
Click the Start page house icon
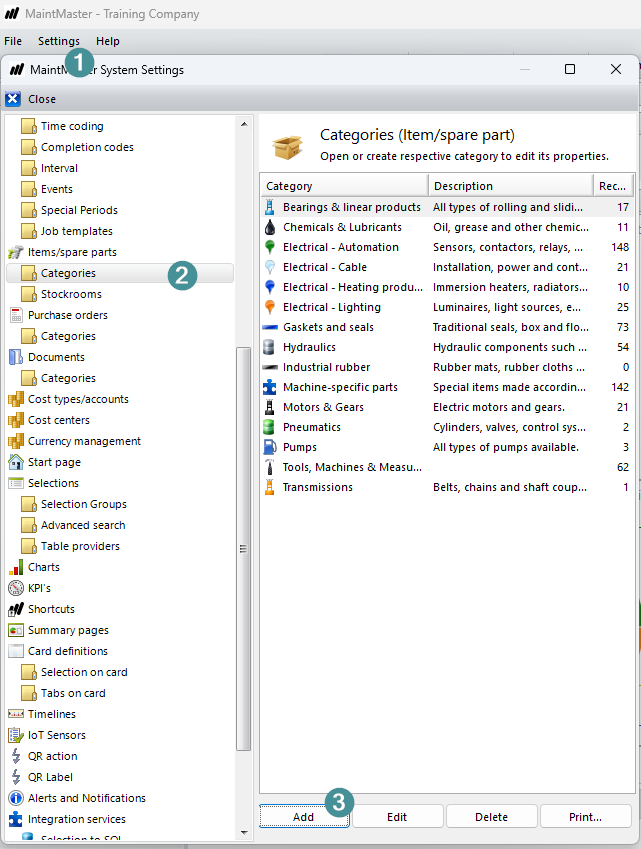pyautogui.click(x=16, y=462)
